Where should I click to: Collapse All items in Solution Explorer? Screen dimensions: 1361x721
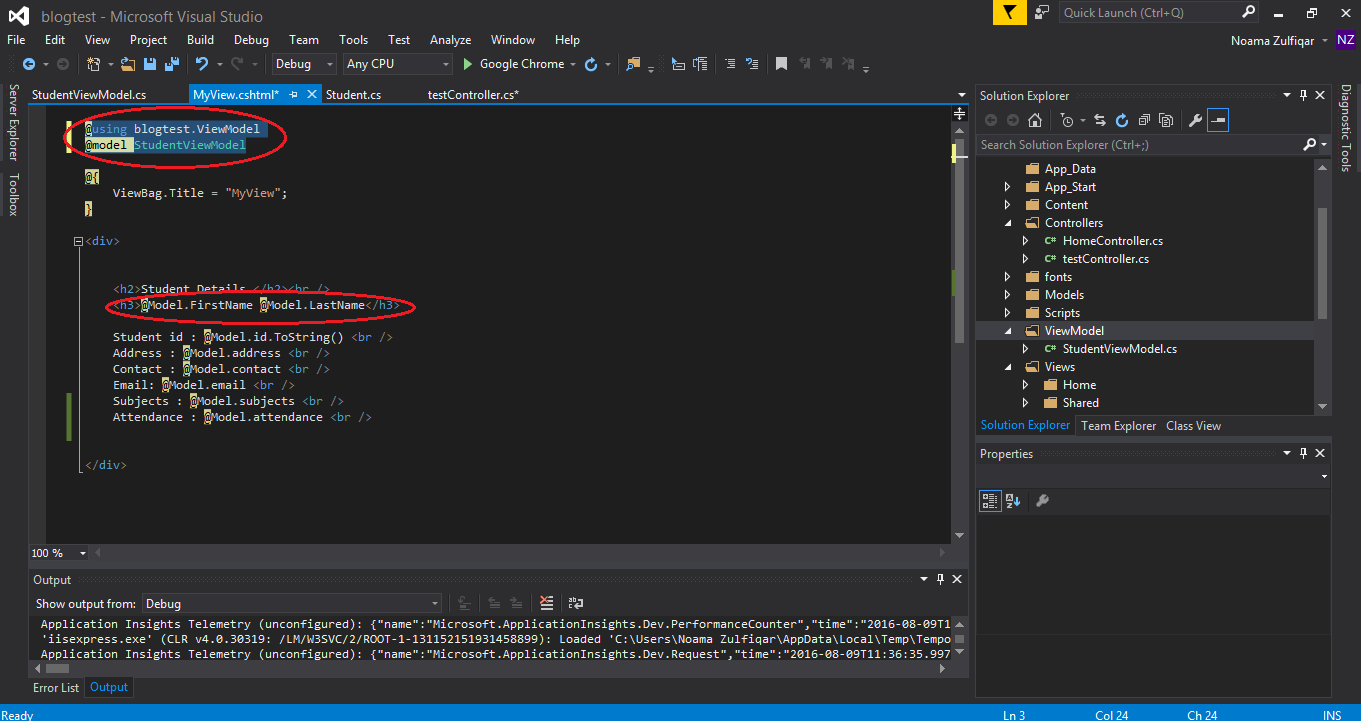[1144, 119]
